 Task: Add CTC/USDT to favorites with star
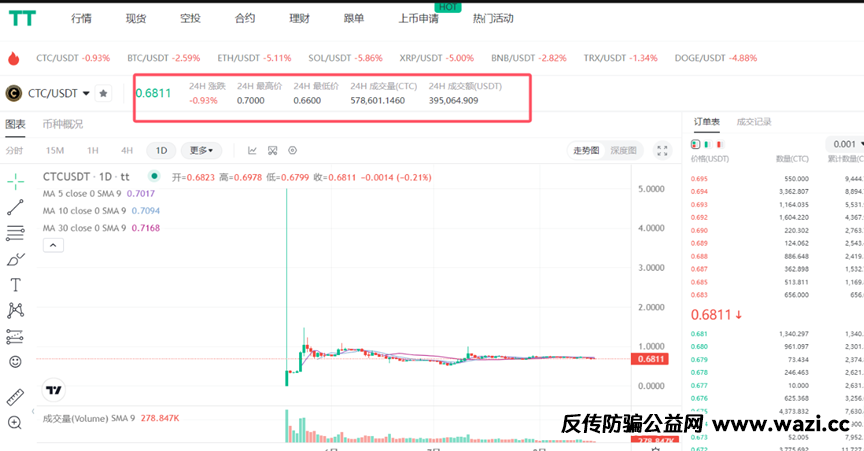point(103,93)
